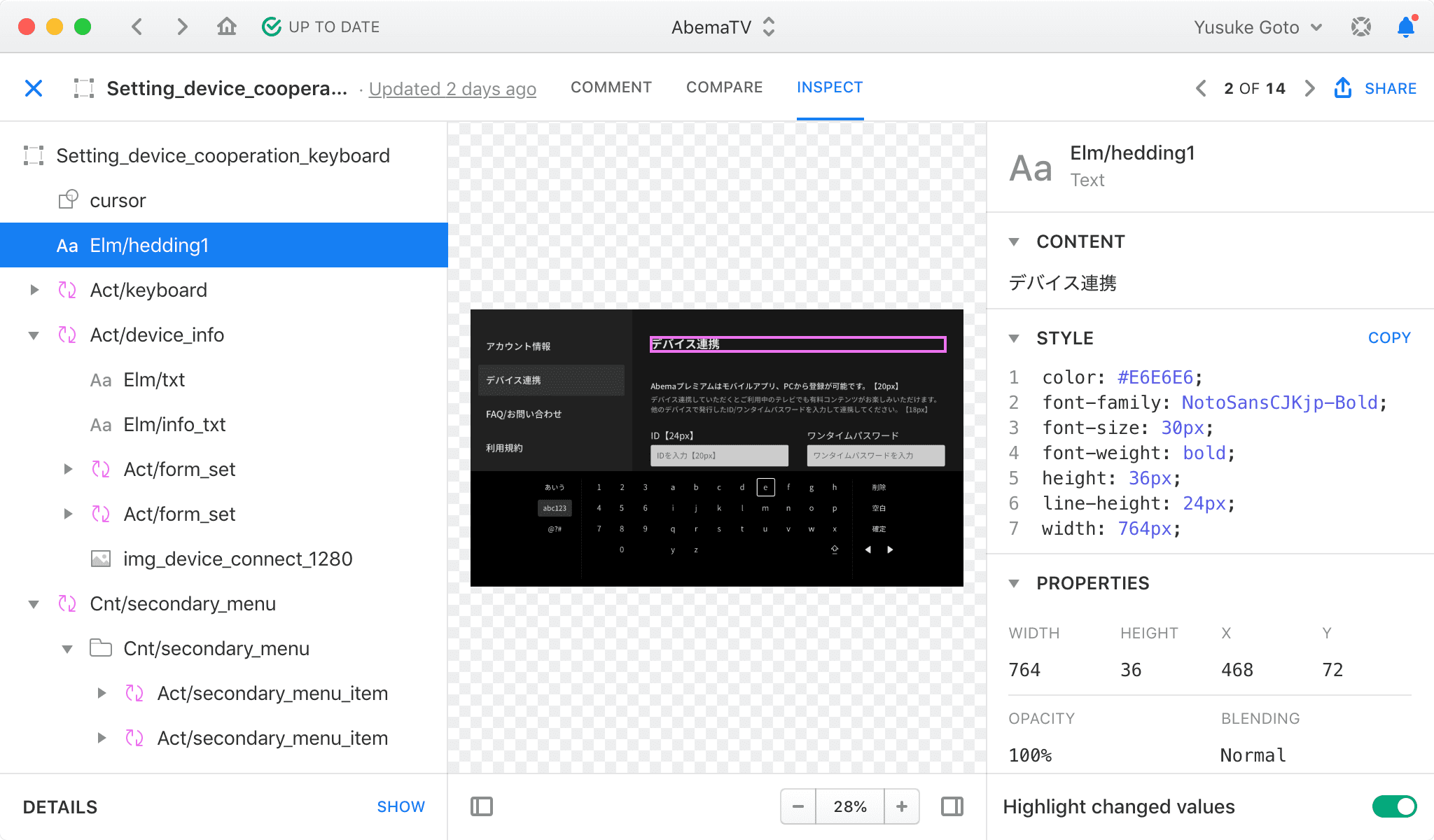The width and height of the screenshot is (1434, 840).
Task: Switch to the COMMENT tab
Action: 611,87
